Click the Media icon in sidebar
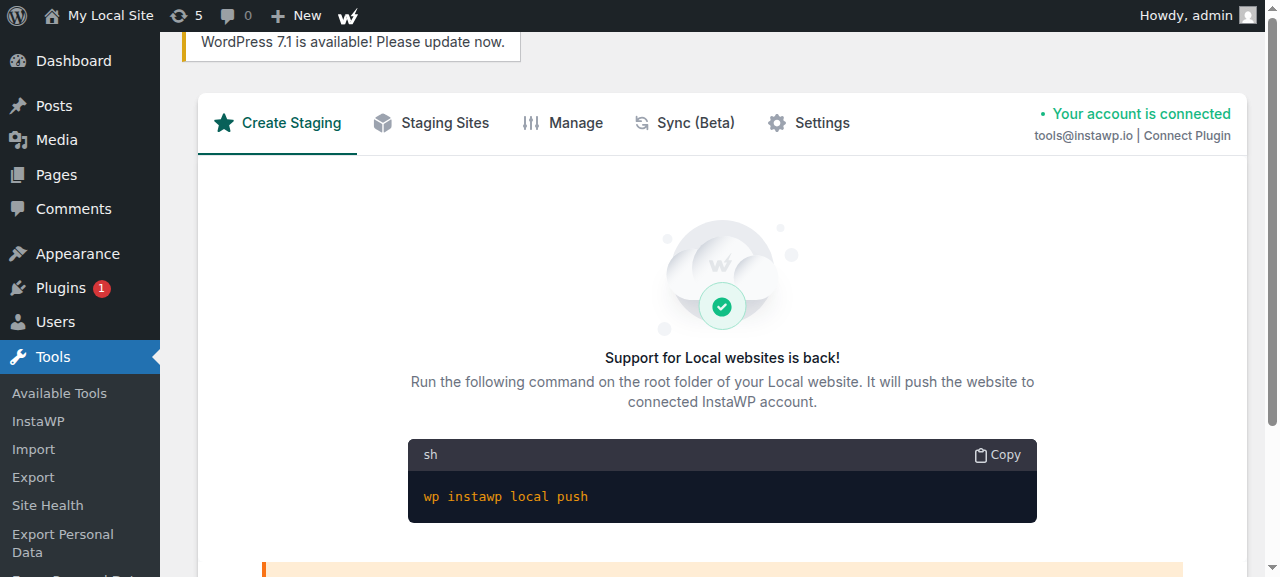This screenshot has height=577, width=1280. pos(18,140)
